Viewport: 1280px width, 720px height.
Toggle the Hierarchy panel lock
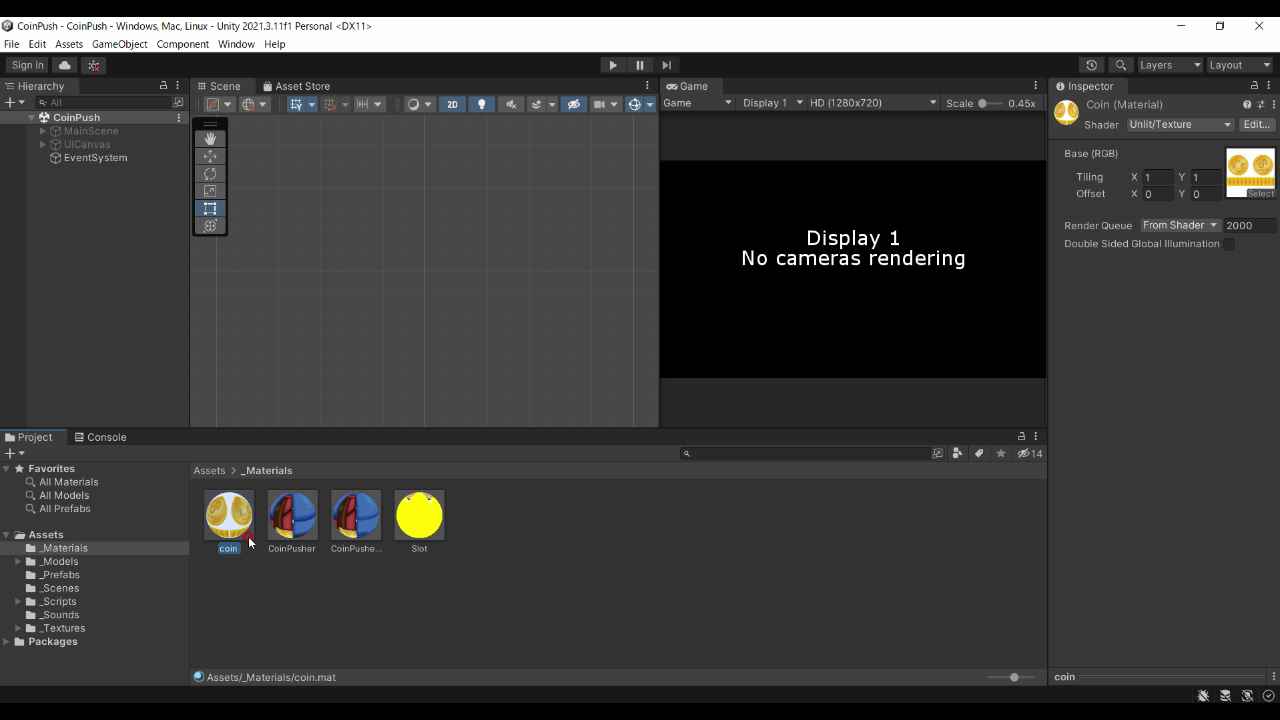pyautogui.click(x=164, y=86)
